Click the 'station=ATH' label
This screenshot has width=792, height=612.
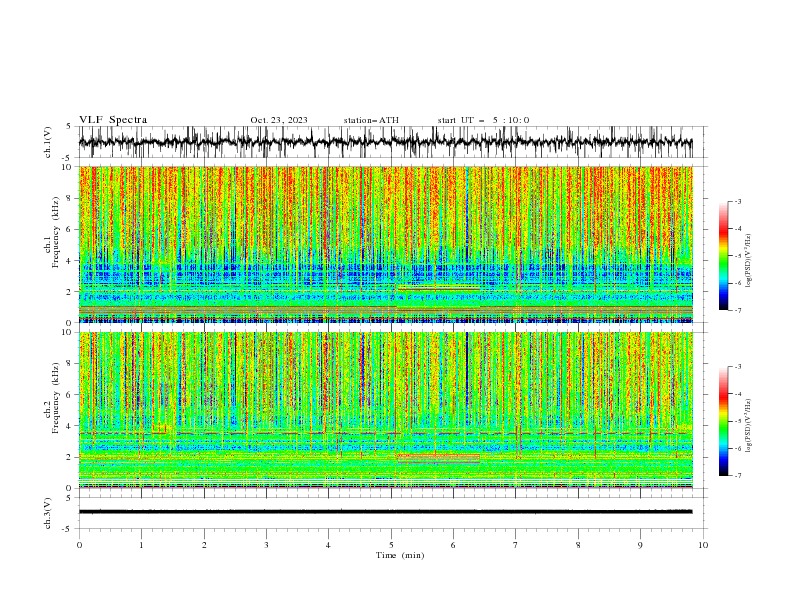[x=371, y=120]
